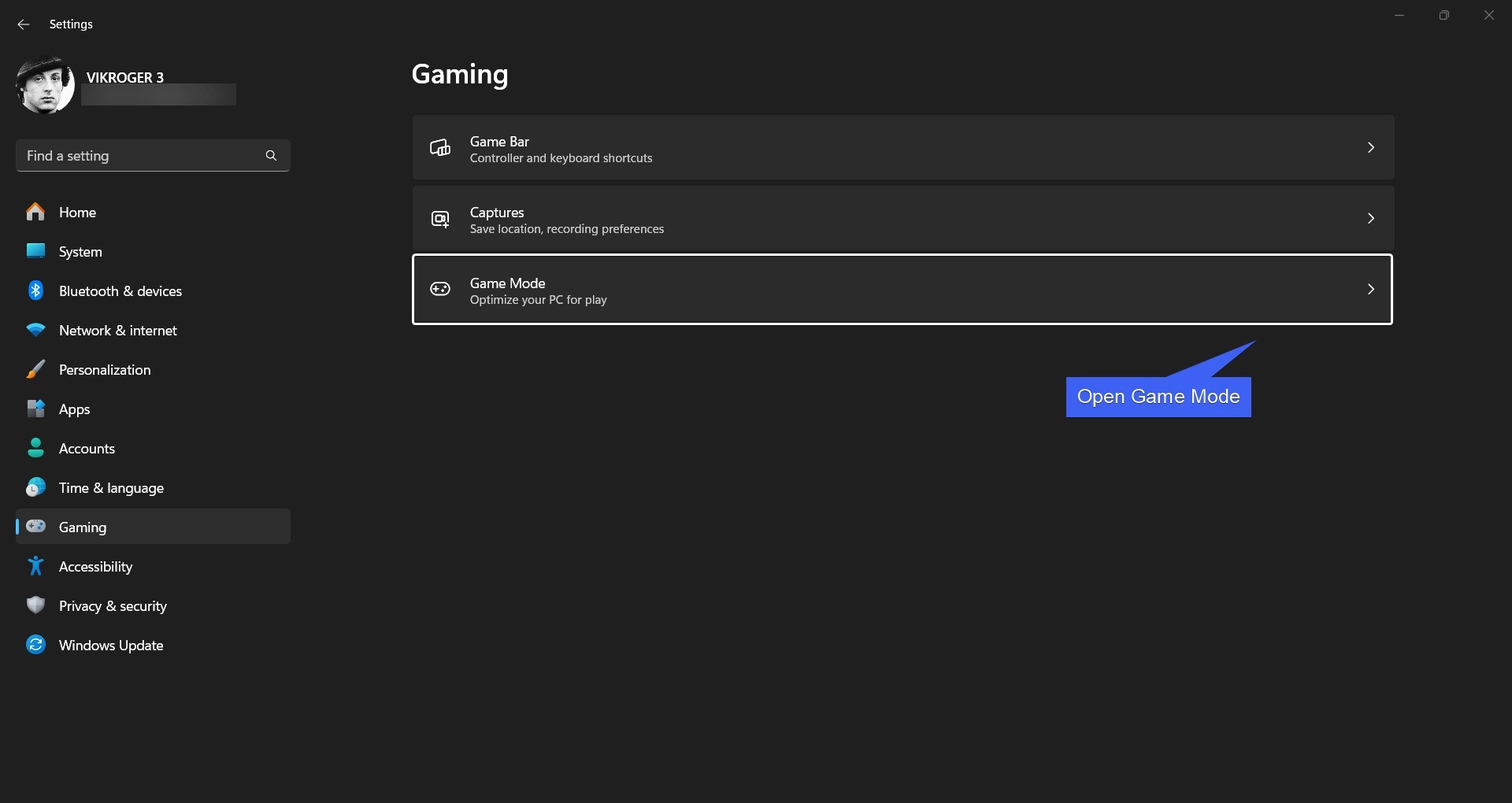Click the back arrow in Settings

point(24,24)
